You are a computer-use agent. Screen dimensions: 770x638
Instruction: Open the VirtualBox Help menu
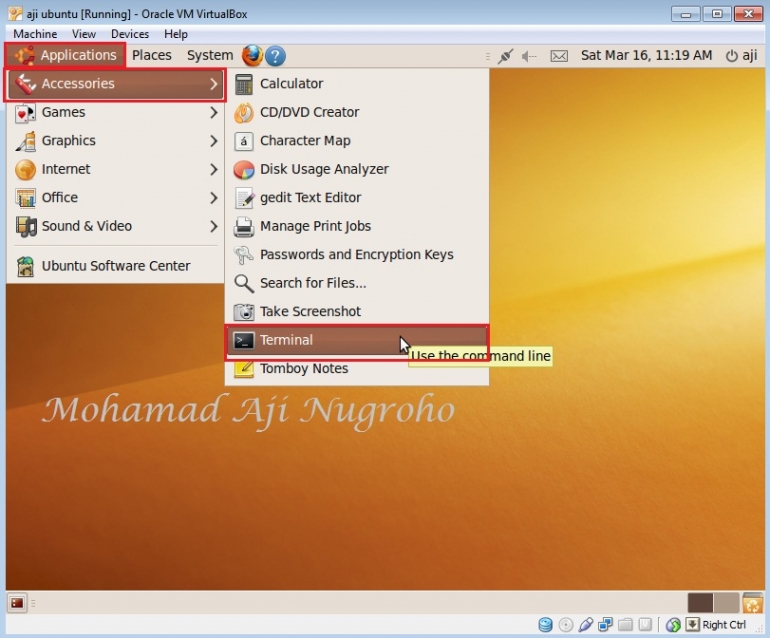pyautogui.click(x=176, y=34)
